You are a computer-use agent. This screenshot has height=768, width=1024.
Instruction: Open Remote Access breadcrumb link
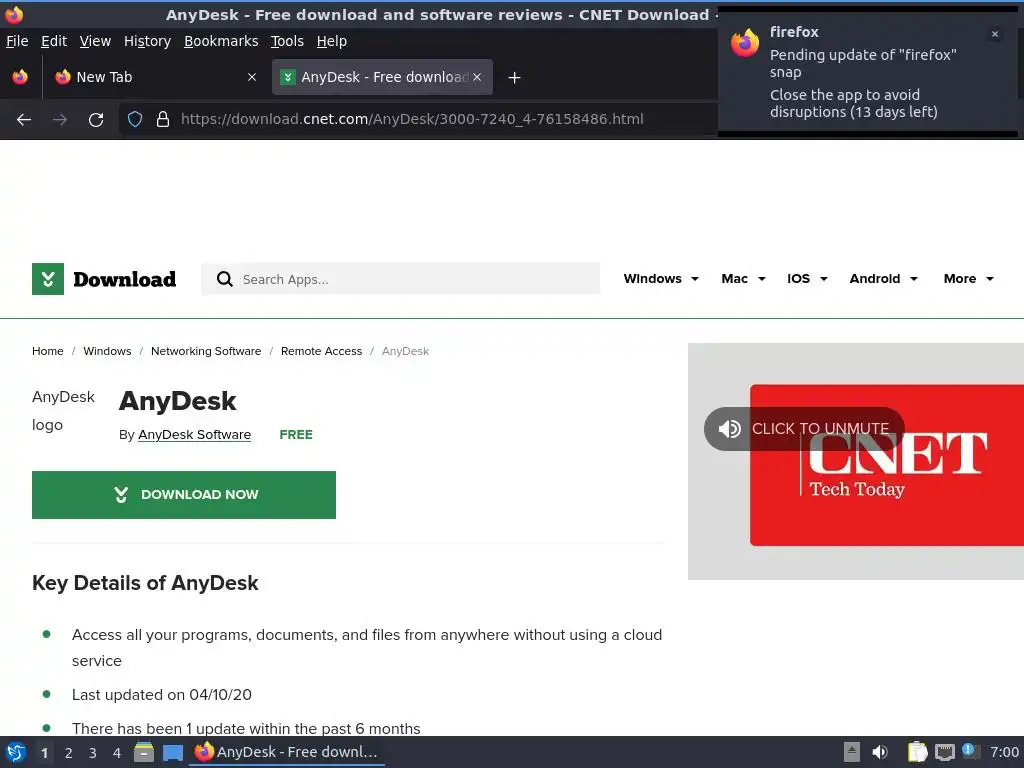(x=321, y=351)
